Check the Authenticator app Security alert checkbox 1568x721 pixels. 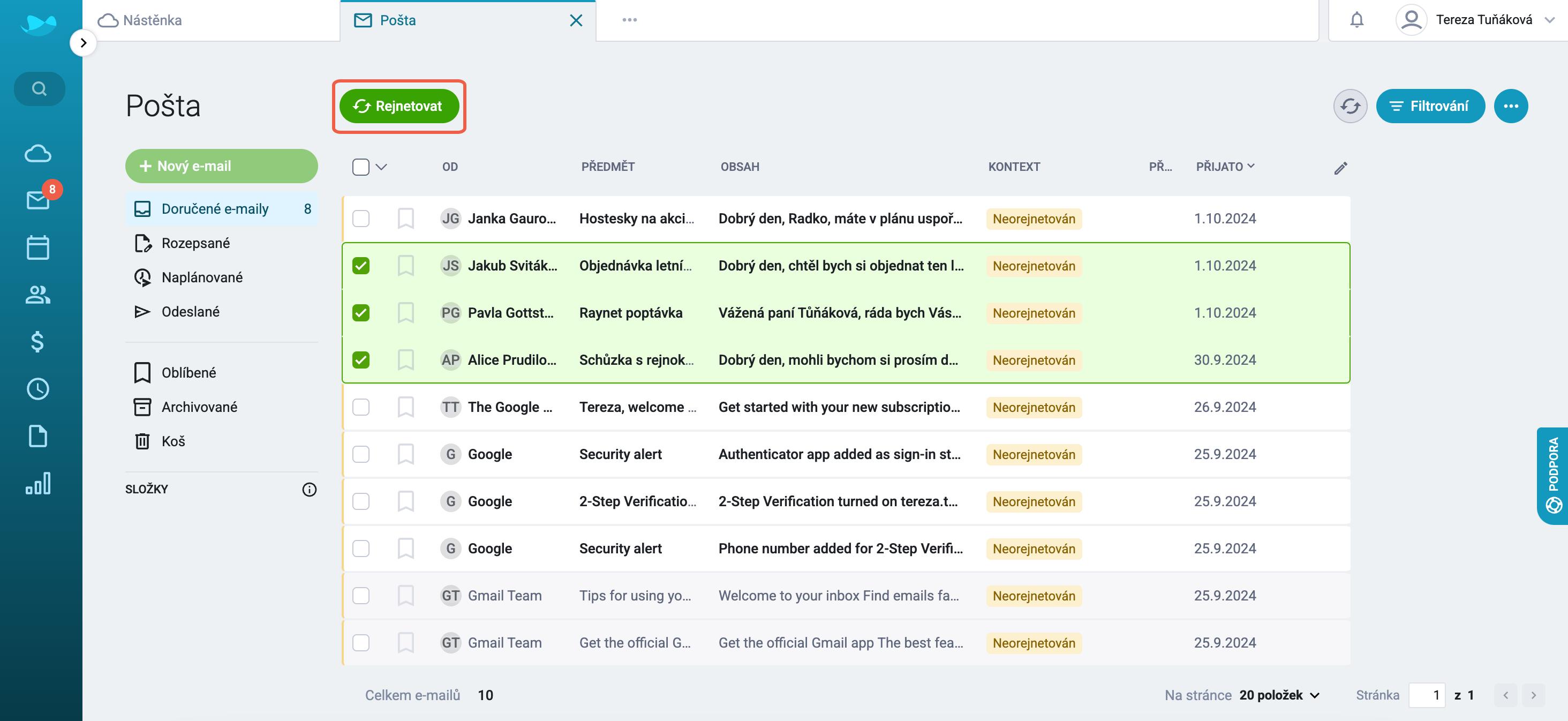[361, 454]
